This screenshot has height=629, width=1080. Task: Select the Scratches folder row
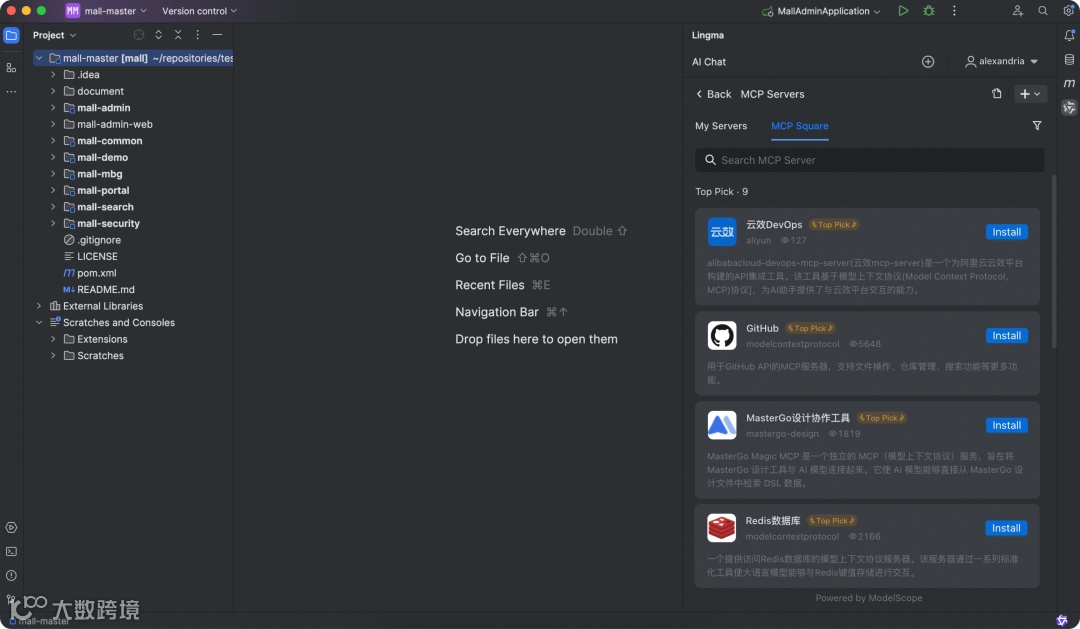click(x=133, y=355)
